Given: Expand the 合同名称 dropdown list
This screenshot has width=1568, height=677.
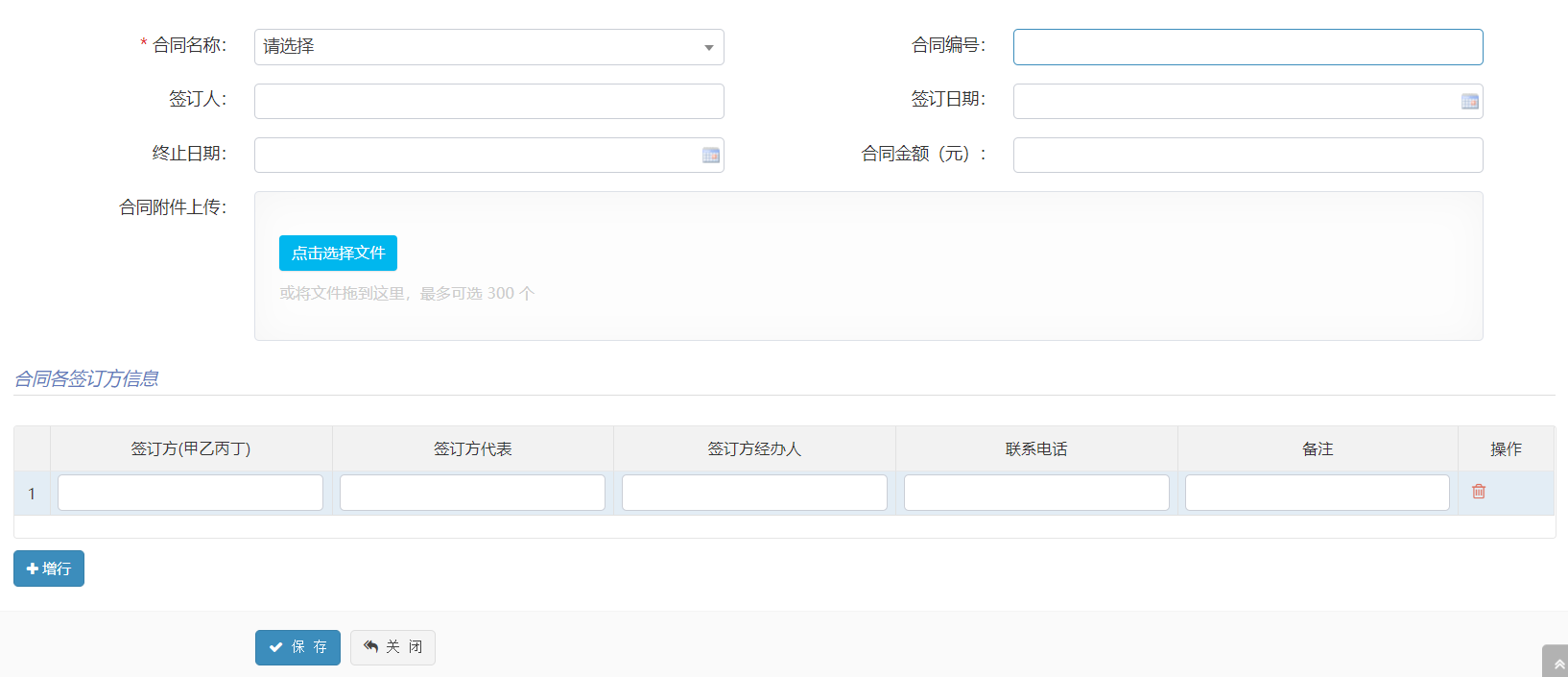Looking at the screenshot, I should tap(488, 47).
